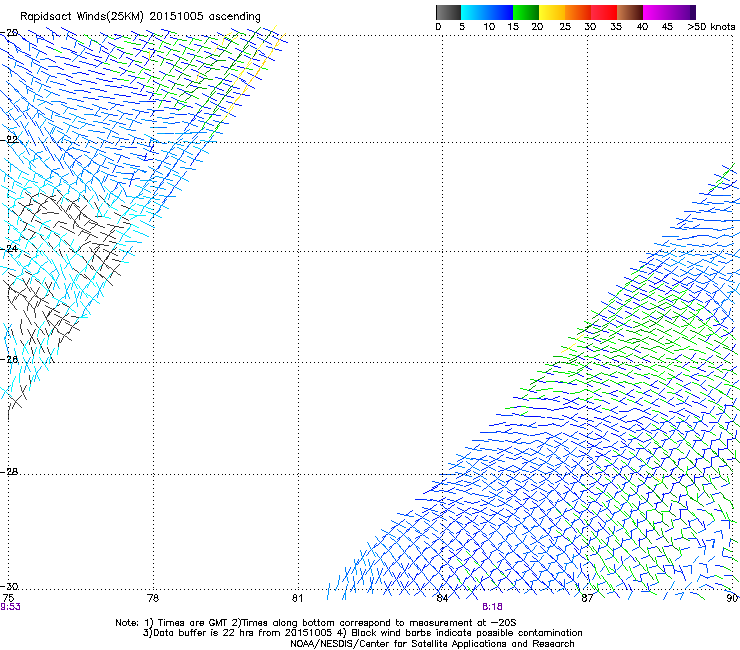
Task: Select the '-28' latitude axis label
Action: (x=9, y=472)
